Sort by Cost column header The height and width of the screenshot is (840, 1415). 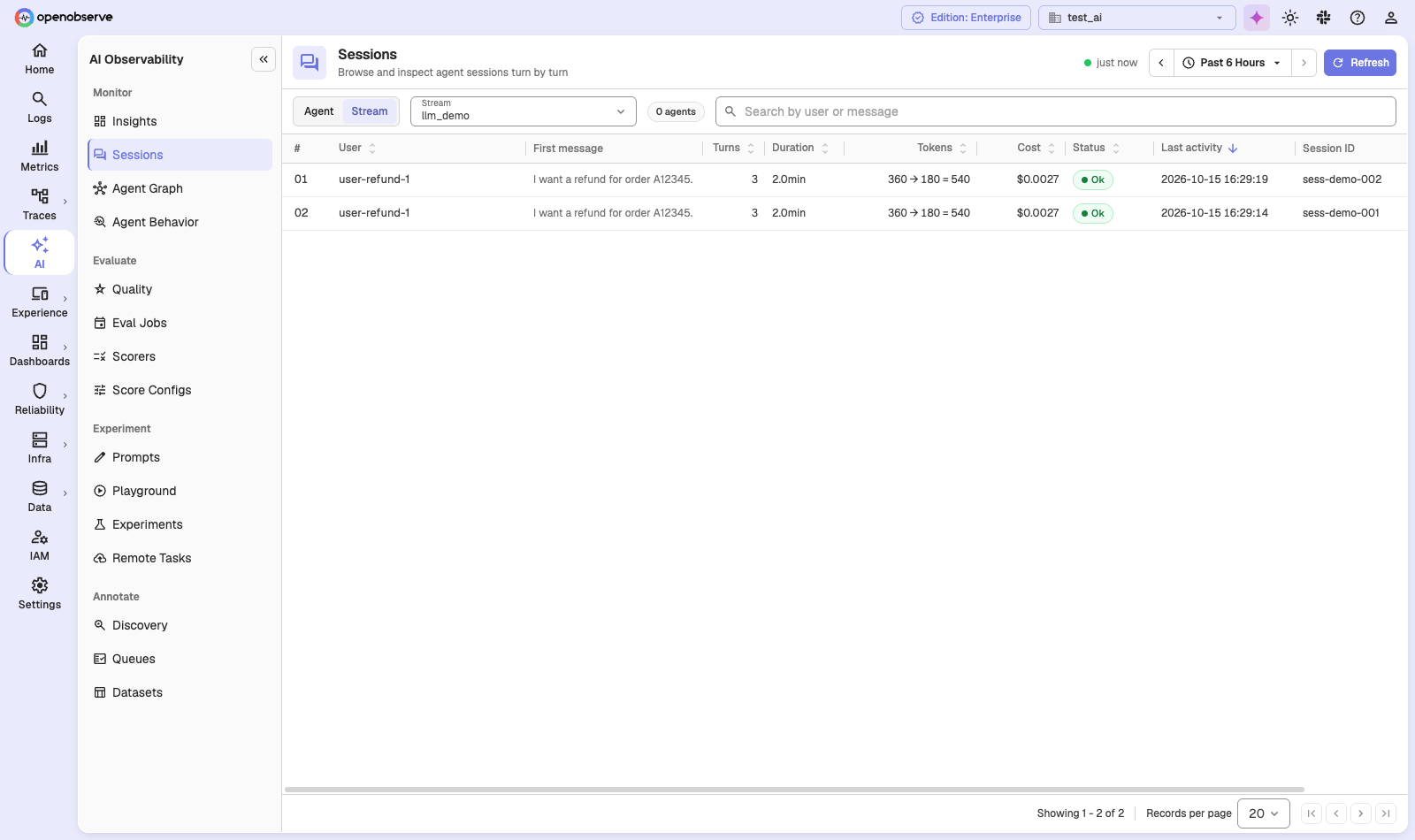coord(1036,148)
